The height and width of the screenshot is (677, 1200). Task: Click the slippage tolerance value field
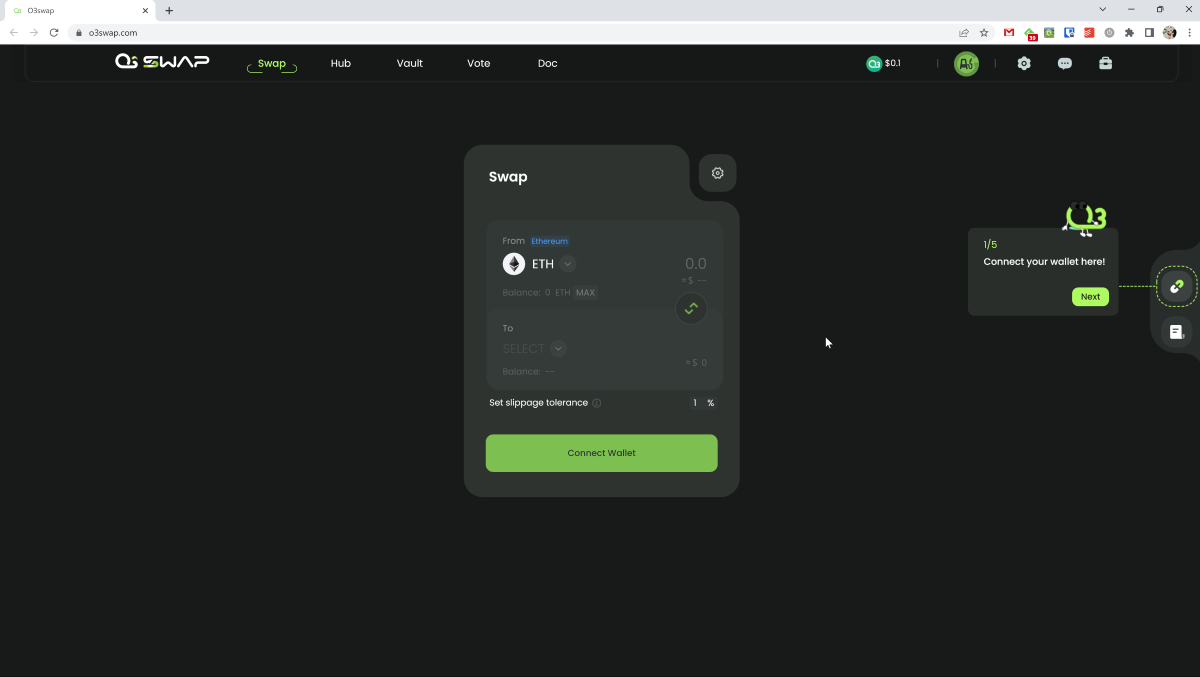point(694,403)
